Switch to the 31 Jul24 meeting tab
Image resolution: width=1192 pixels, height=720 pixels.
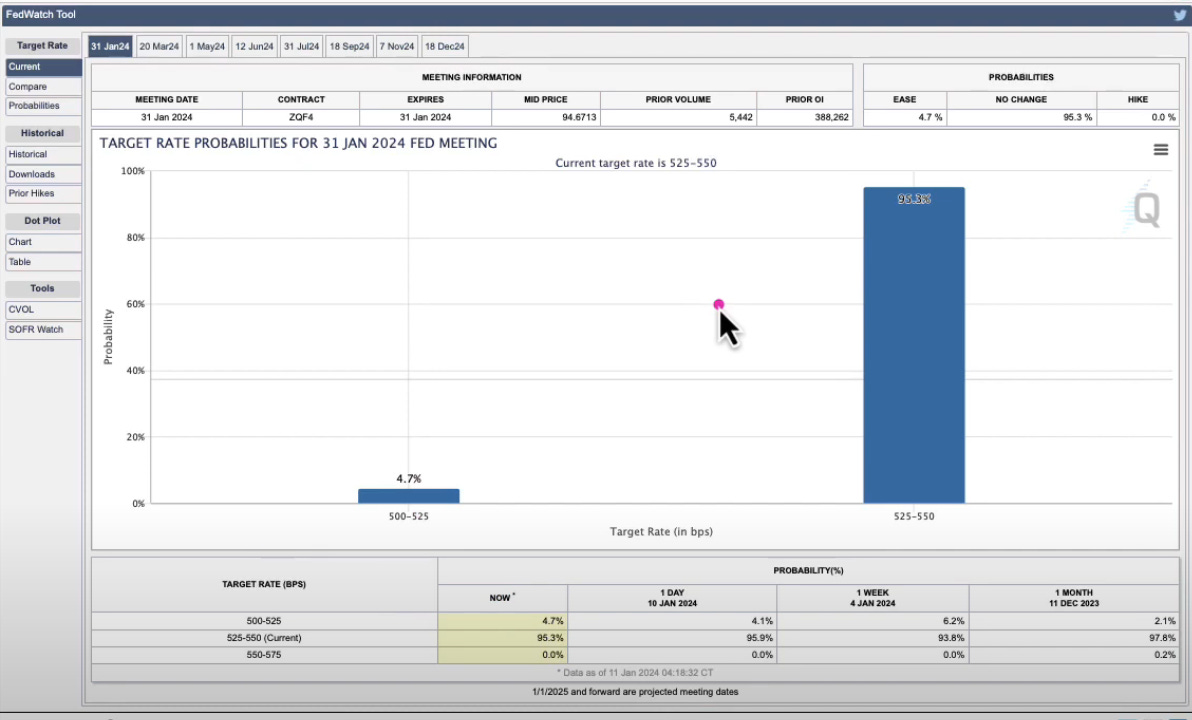coord(301,46)
